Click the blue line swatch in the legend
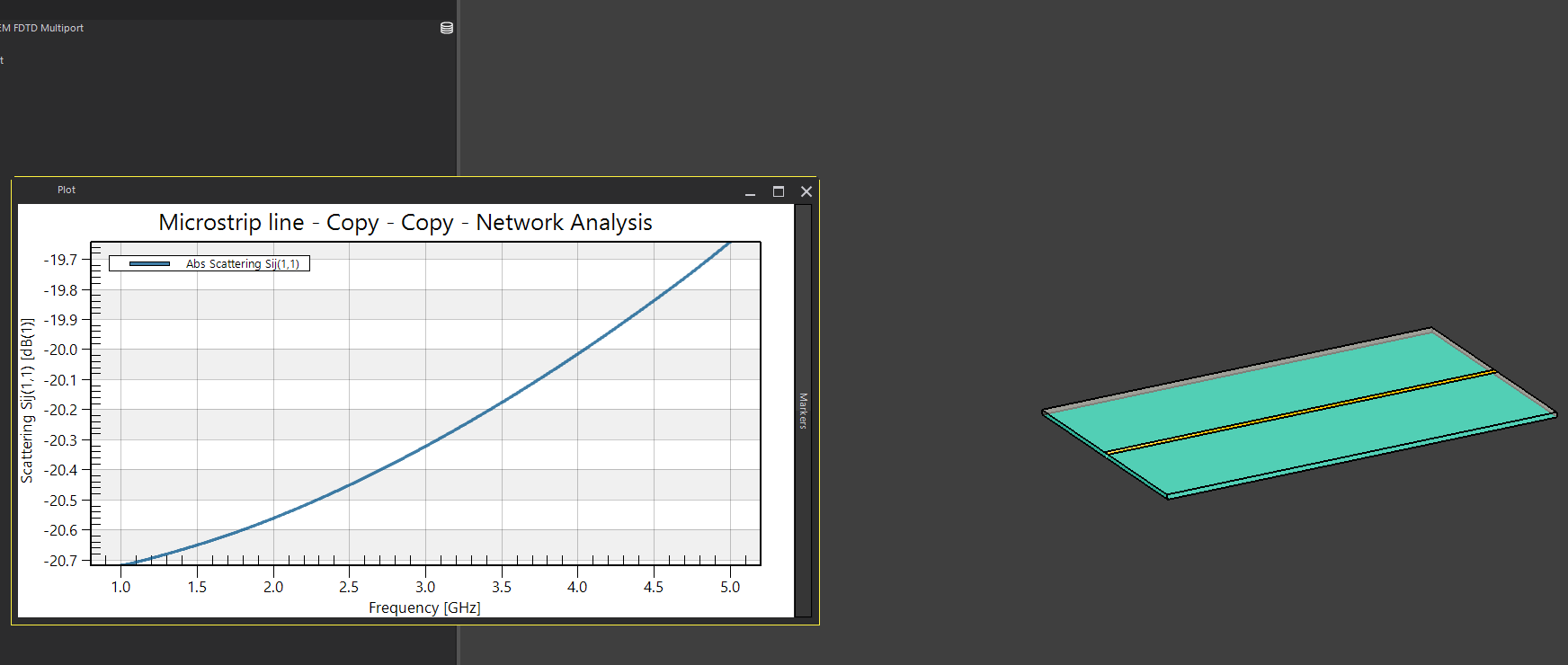The width and height of the screenshot is (1568, 665). point(149,263)
